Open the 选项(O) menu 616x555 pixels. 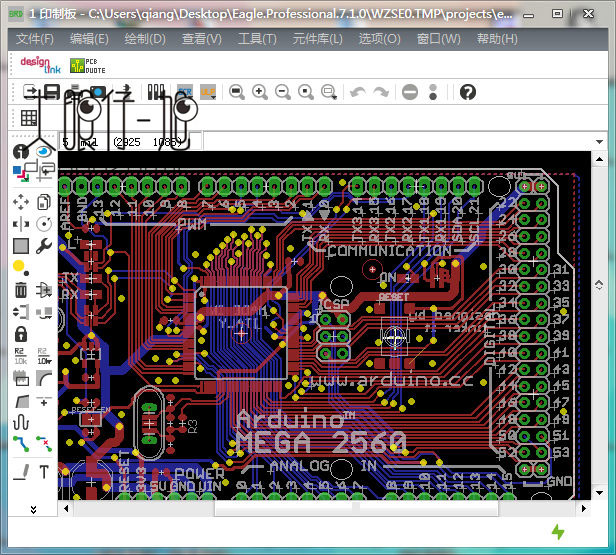(380, 39)
